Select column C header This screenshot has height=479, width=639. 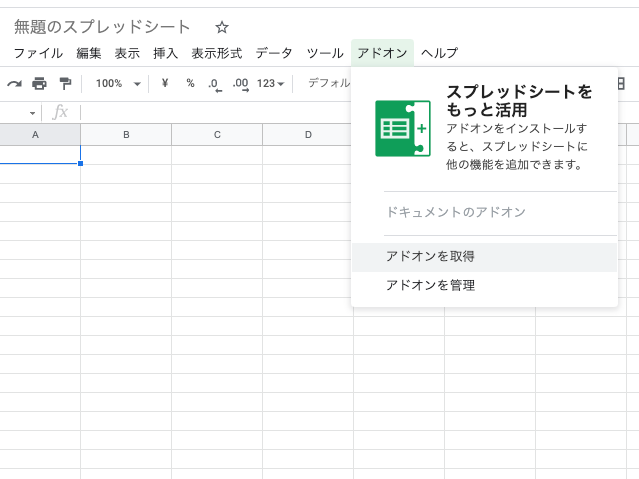[x=217, y=135]
